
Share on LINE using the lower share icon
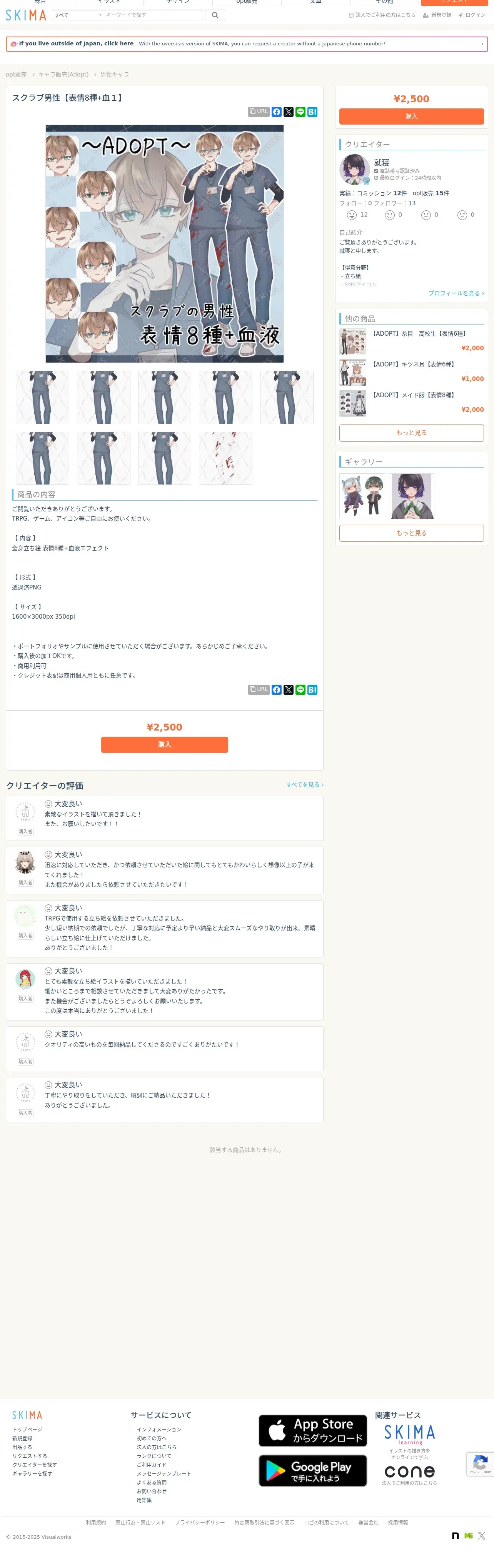tap(300, 690)
